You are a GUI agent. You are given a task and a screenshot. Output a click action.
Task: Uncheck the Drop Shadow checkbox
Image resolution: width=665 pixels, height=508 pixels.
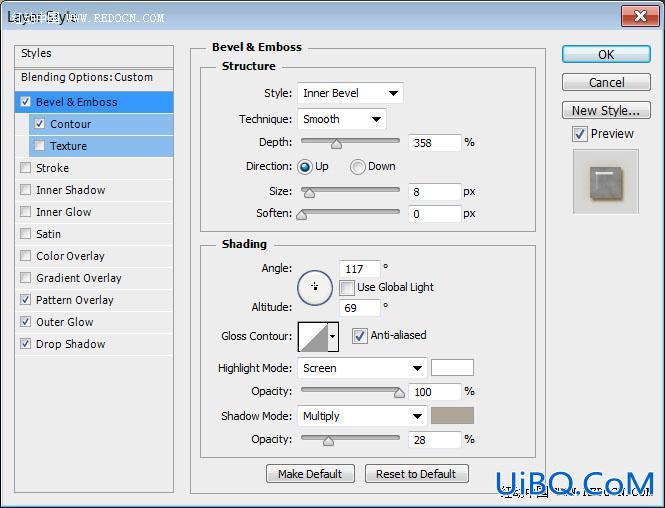click(25, 344)
